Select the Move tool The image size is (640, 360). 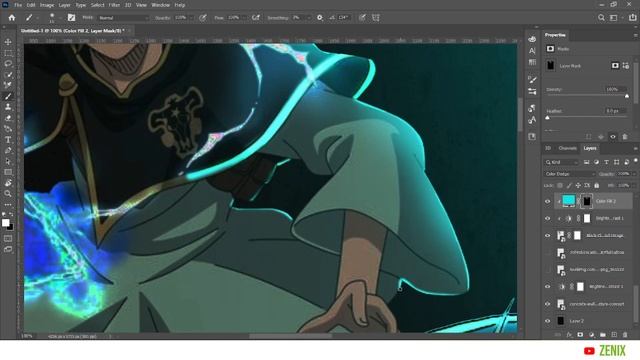[x=8, y=42]
